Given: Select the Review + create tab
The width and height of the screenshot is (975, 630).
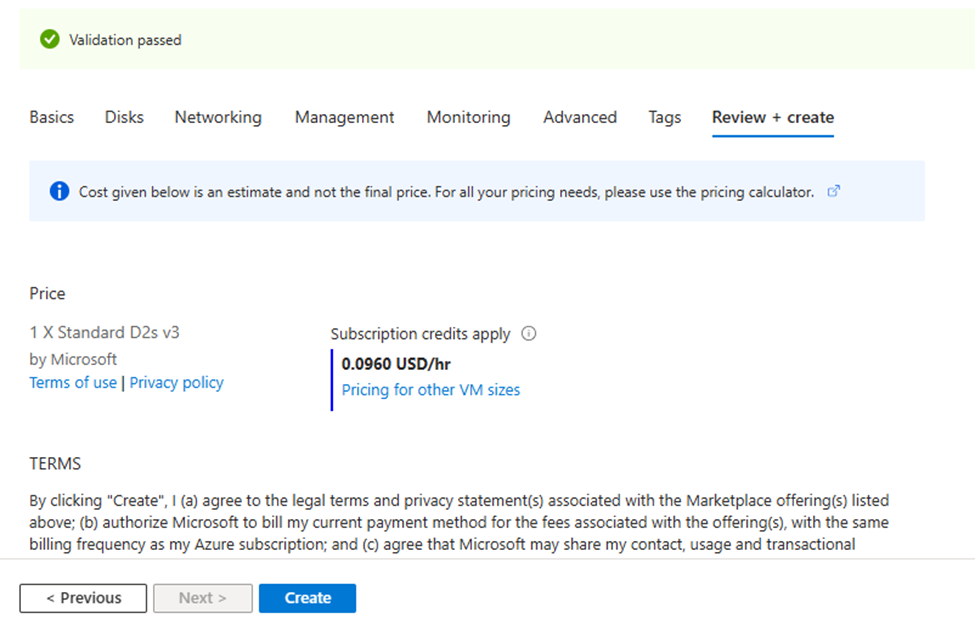Looking at the screenshot, I should click(772, 117).
